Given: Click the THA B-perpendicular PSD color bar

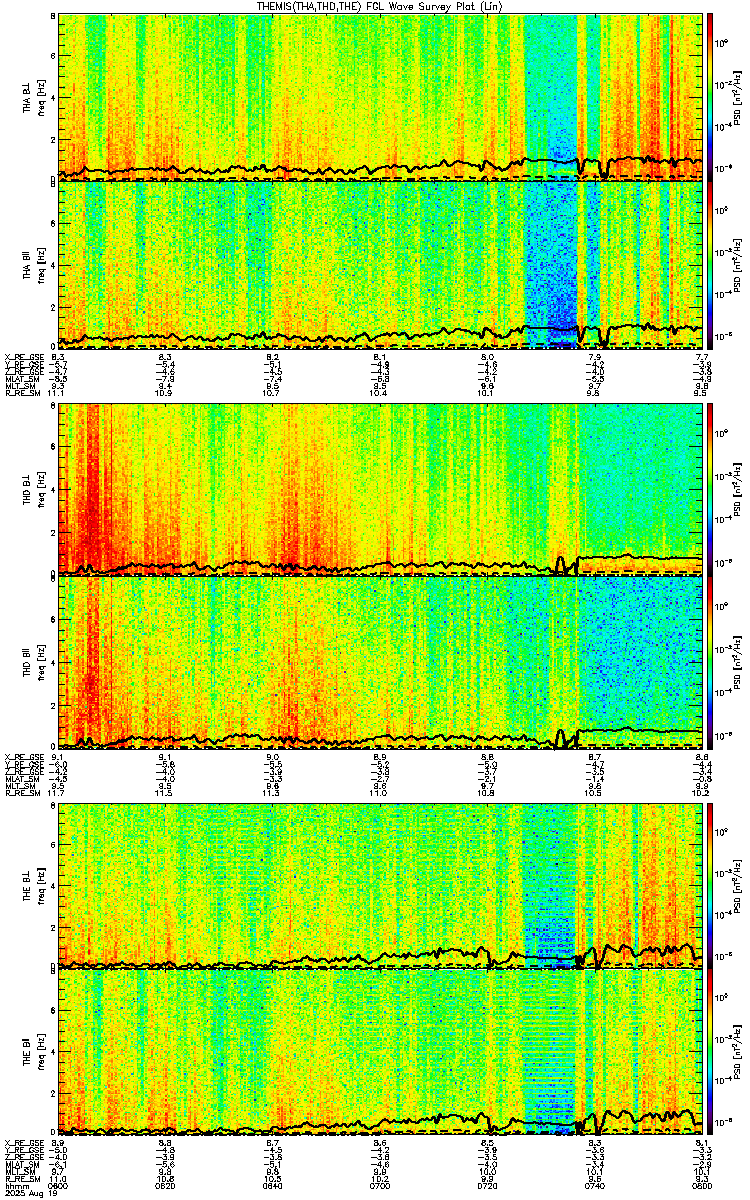Looking at the screenshot, I should [710, 97].
